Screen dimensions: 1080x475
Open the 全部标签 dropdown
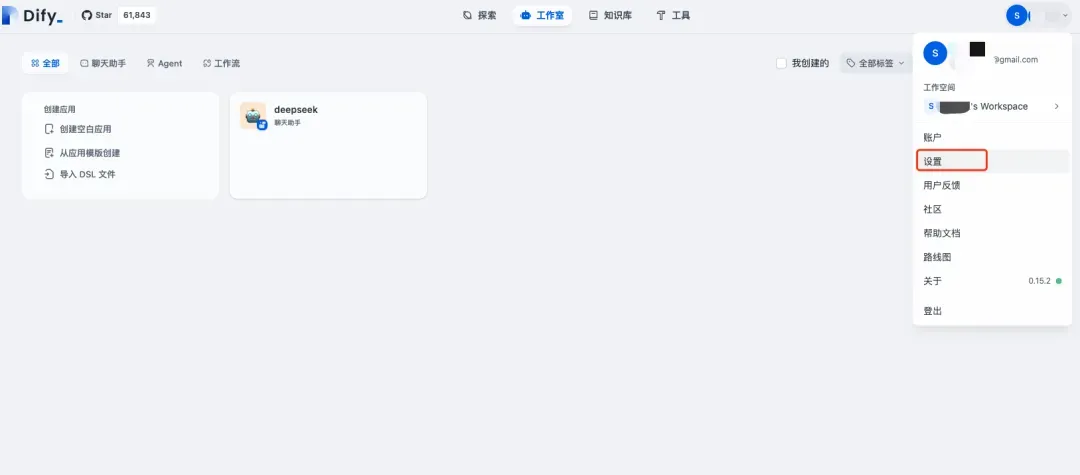(x=875, y=63)
